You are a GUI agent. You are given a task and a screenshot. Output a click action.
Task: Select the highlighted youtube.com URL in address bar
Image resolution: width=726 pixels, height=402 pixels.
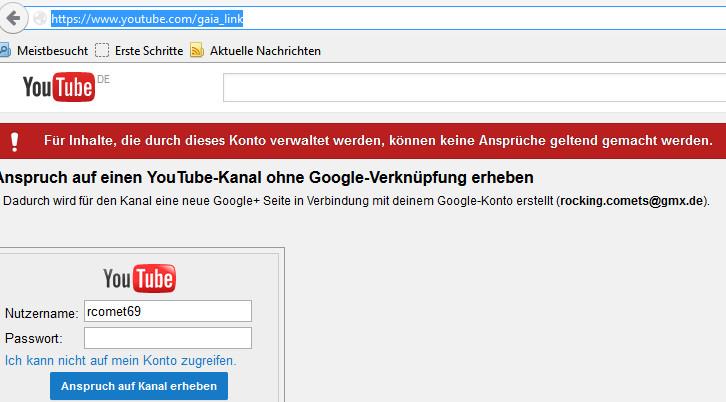(x=147, y=19)
